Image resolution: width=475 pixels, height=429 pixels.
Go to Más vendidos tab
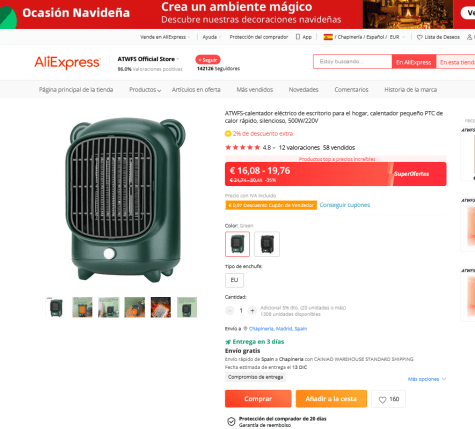(x=255, y=90)
